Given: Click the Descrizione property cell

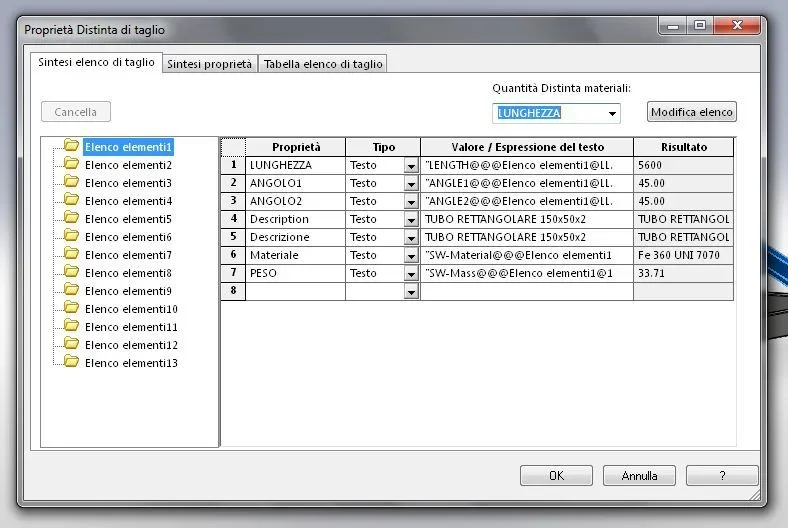Looking at the screenshot, I should [x=296, y=238].
